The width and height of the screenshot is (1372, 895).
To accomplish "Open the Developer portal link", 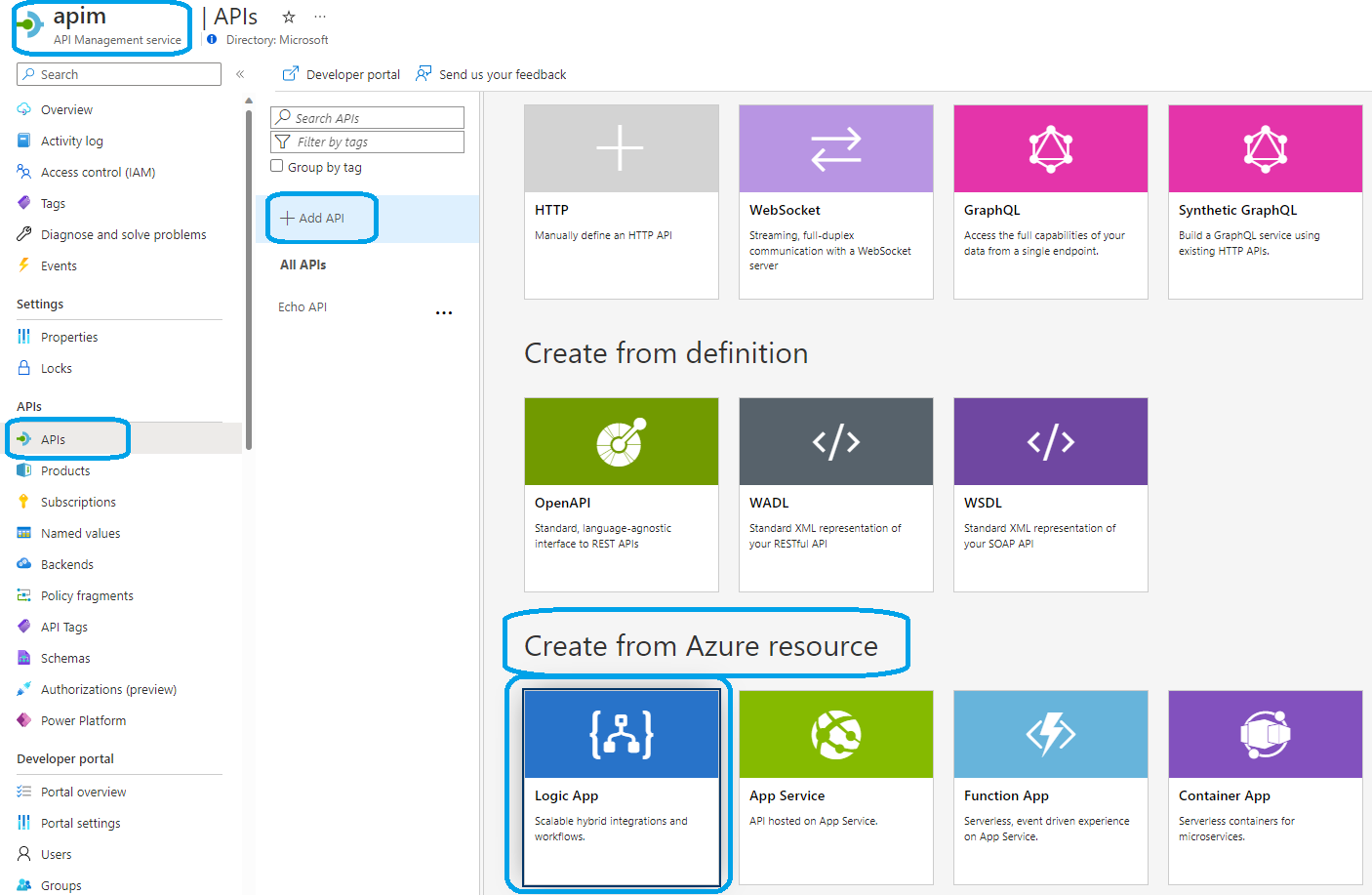I will coord(341,74).
